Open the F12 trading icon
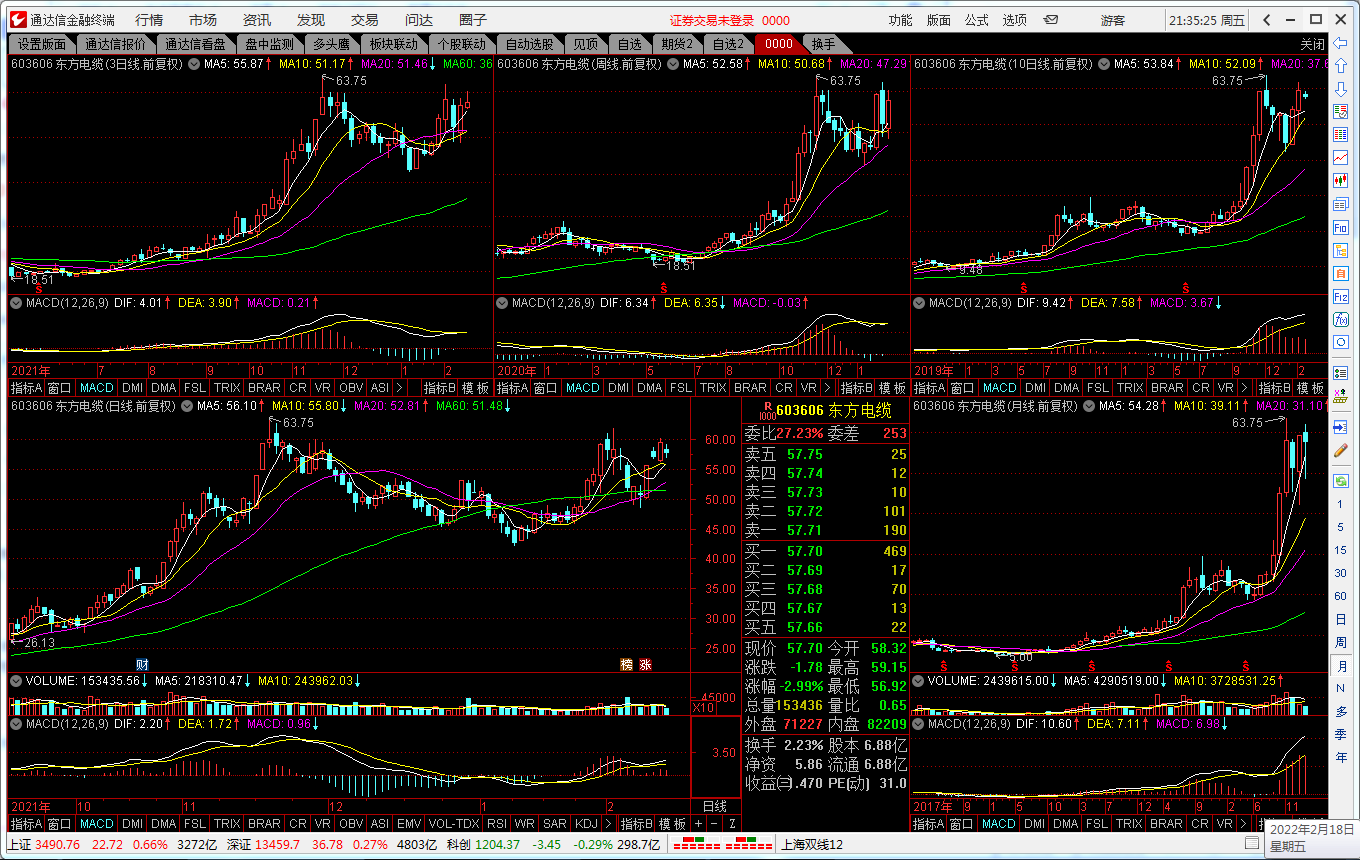The width and height of the screenshot is (1360, 860). point(1341,297)
